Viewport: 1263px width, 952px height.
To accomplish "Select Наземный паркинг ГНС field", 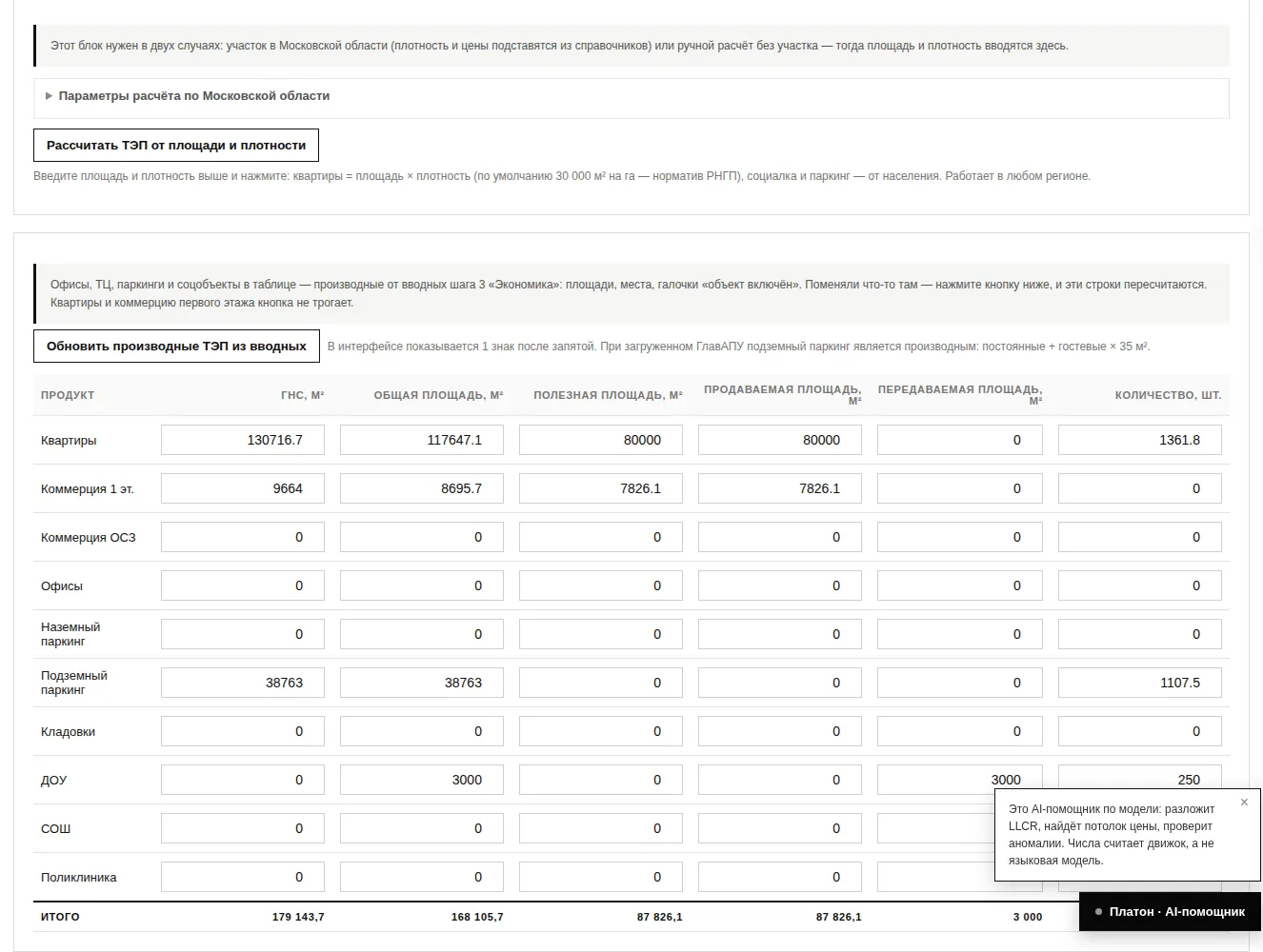I will point(243,634).
